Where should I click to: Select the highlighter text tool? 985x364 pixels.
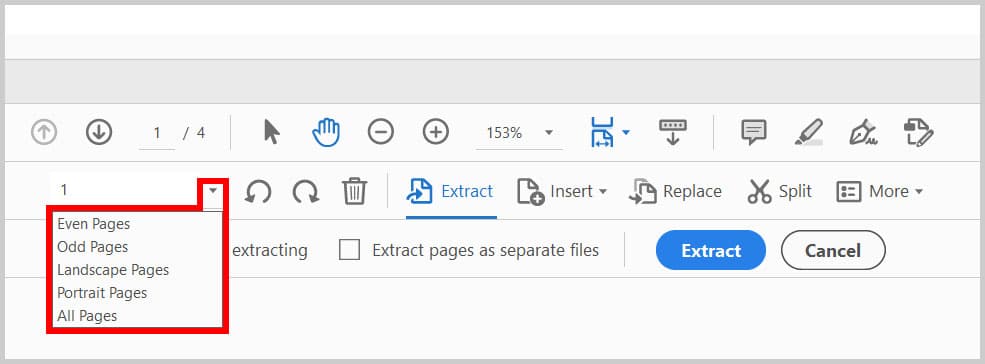point(808,133)
